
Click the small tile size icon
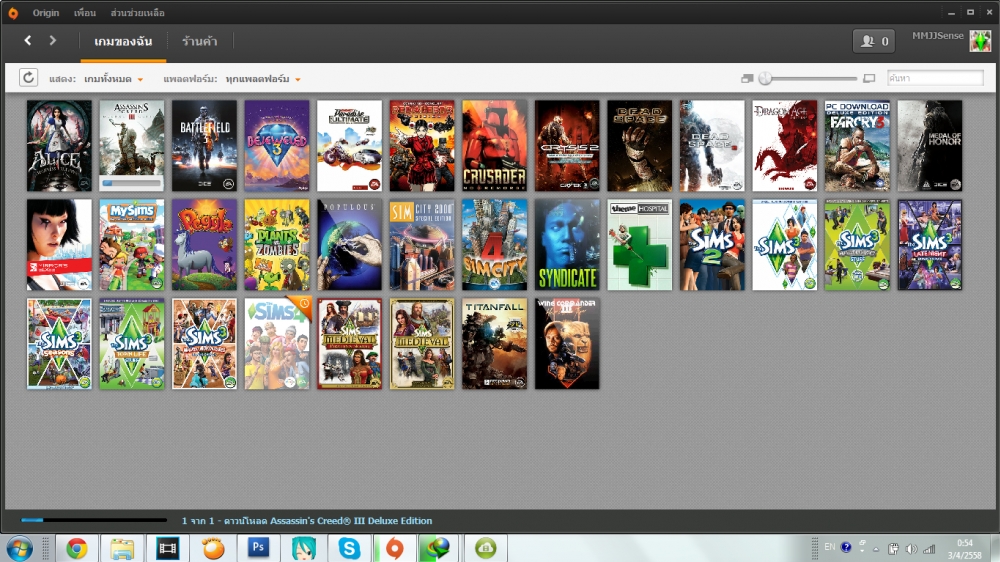747,78
